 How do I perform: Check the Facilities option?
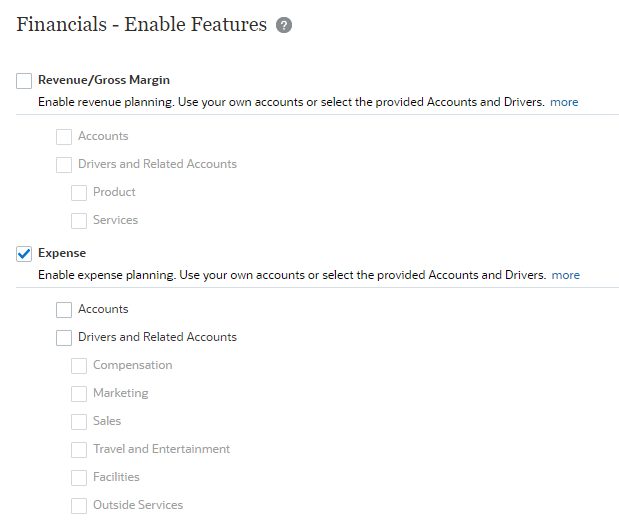coord(79,478)
